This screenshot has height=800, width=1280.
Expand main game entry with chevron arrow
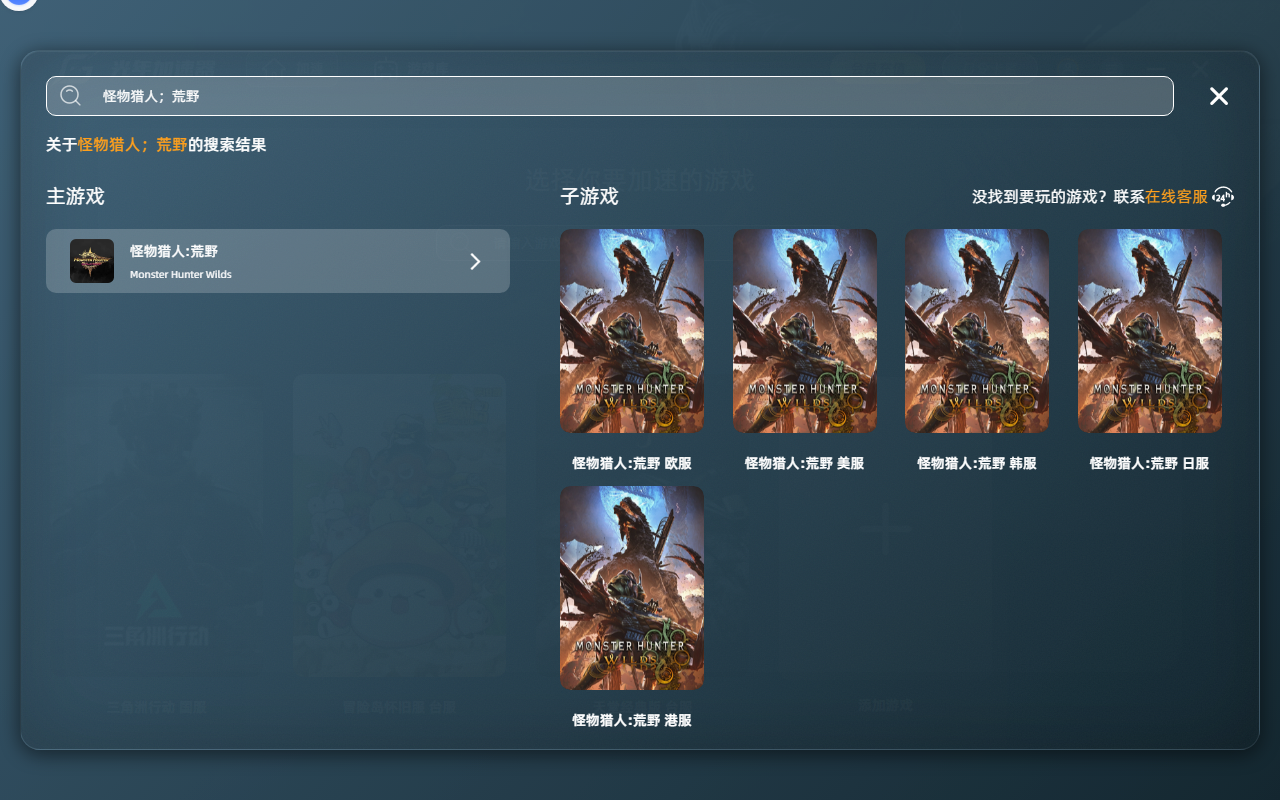[x=475, y=261]
